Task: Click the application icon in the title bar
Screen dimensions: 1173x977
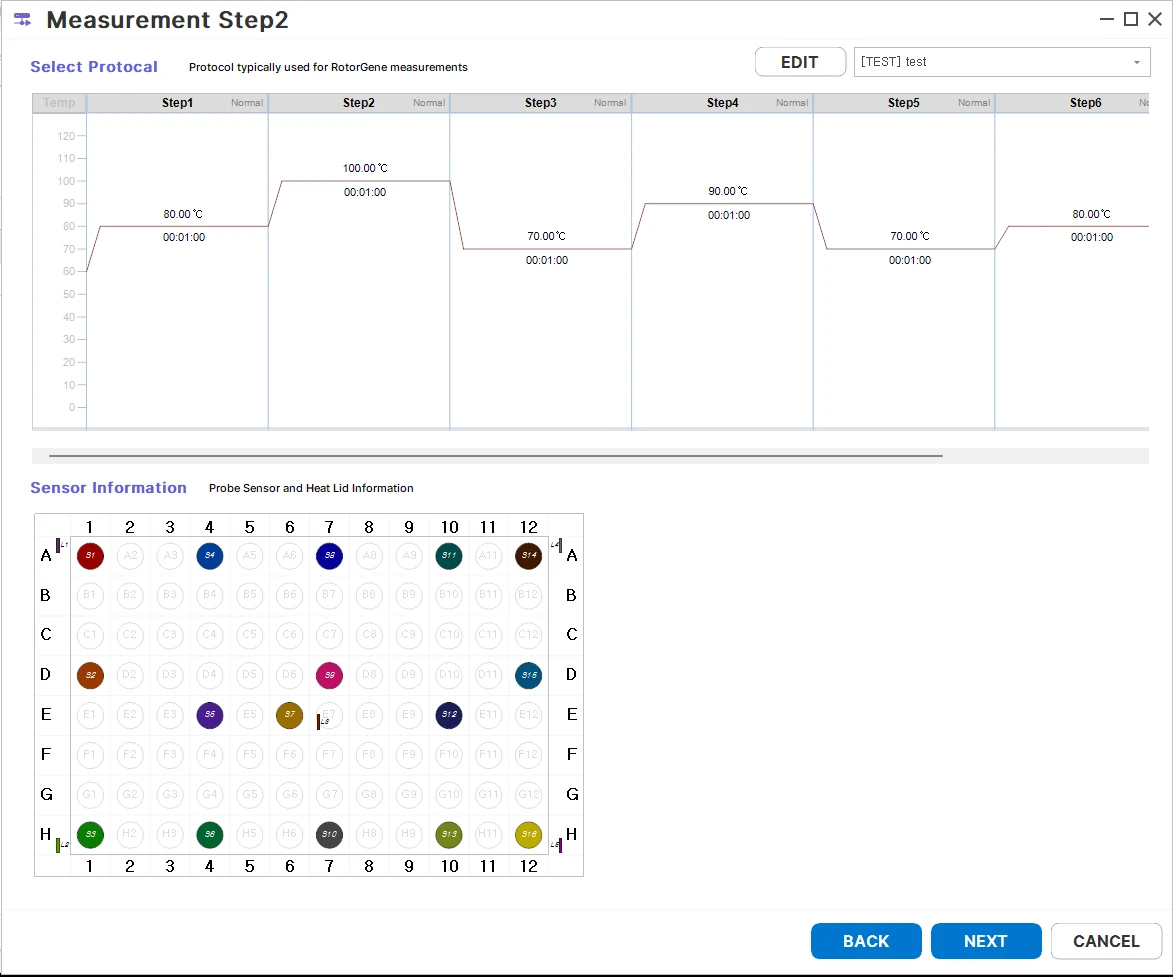Action: tap(22, 19)
